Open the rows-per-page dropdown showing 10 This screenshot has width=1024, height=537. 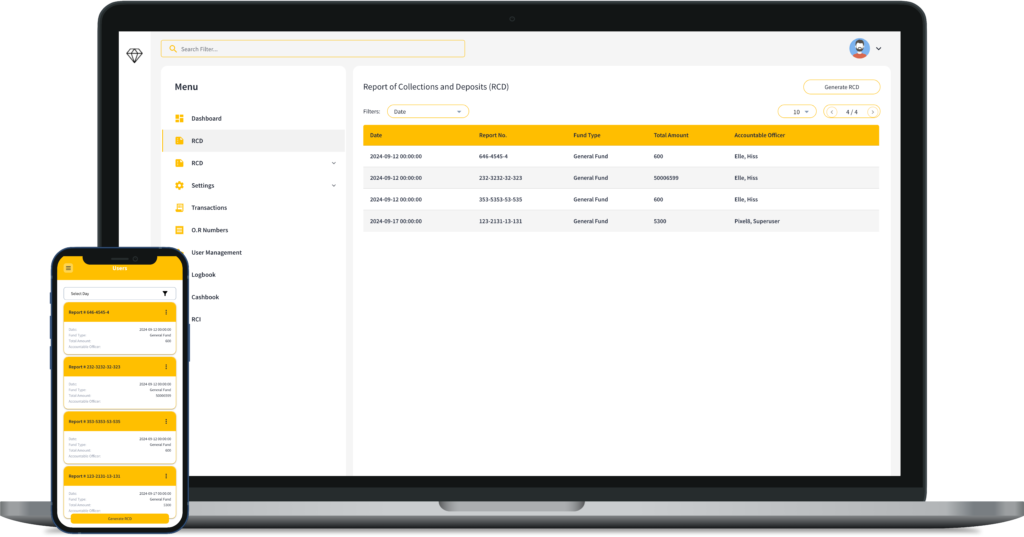796,112
